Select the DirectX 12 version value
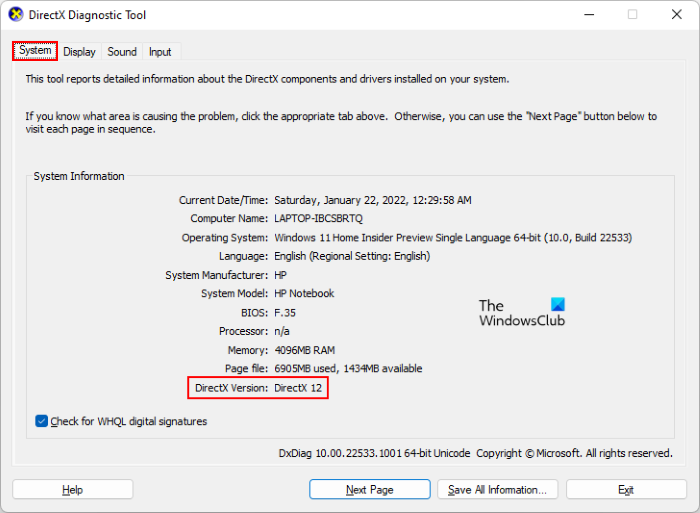 298,388
